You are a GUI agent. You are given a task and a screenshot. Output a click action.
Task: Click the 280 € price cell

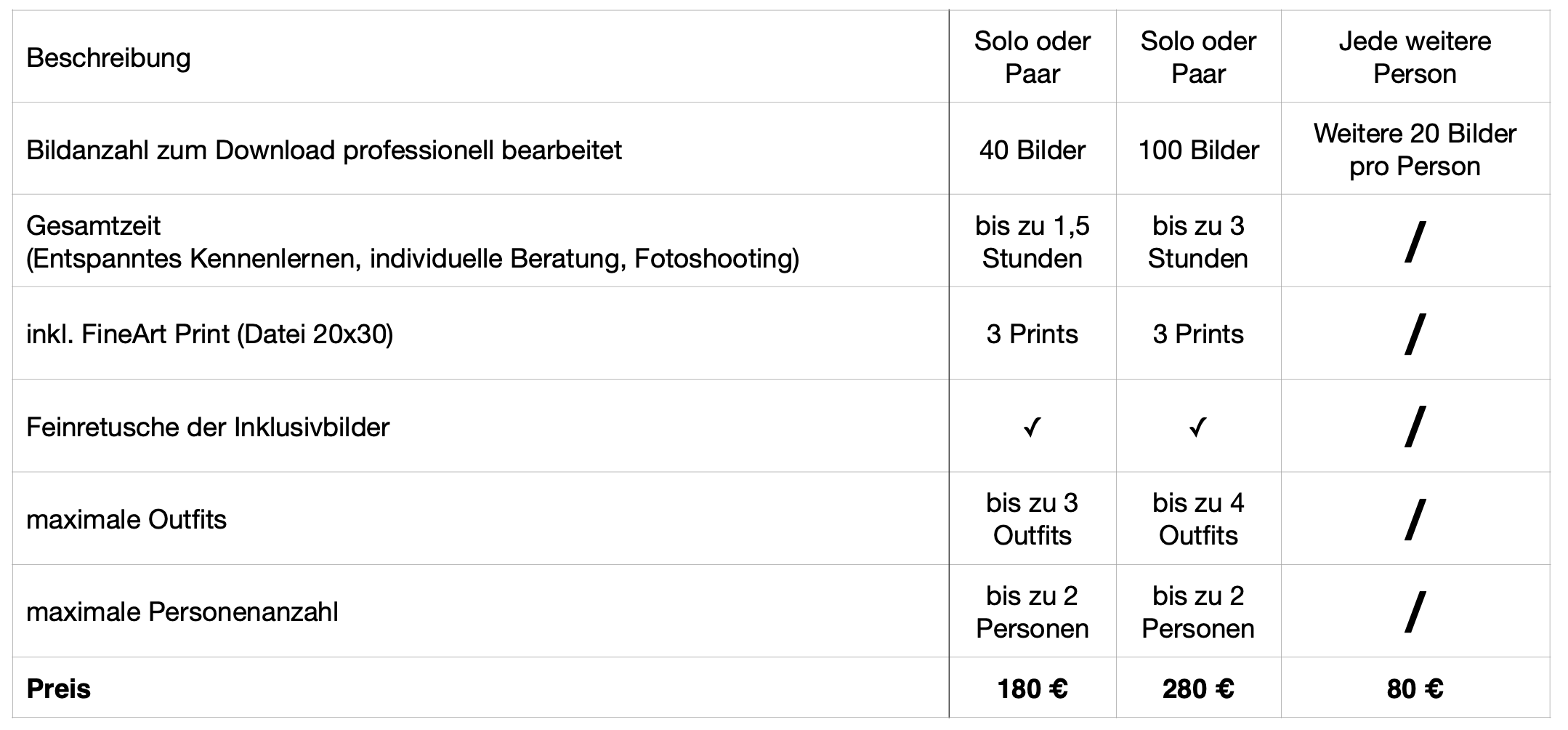1198,689
